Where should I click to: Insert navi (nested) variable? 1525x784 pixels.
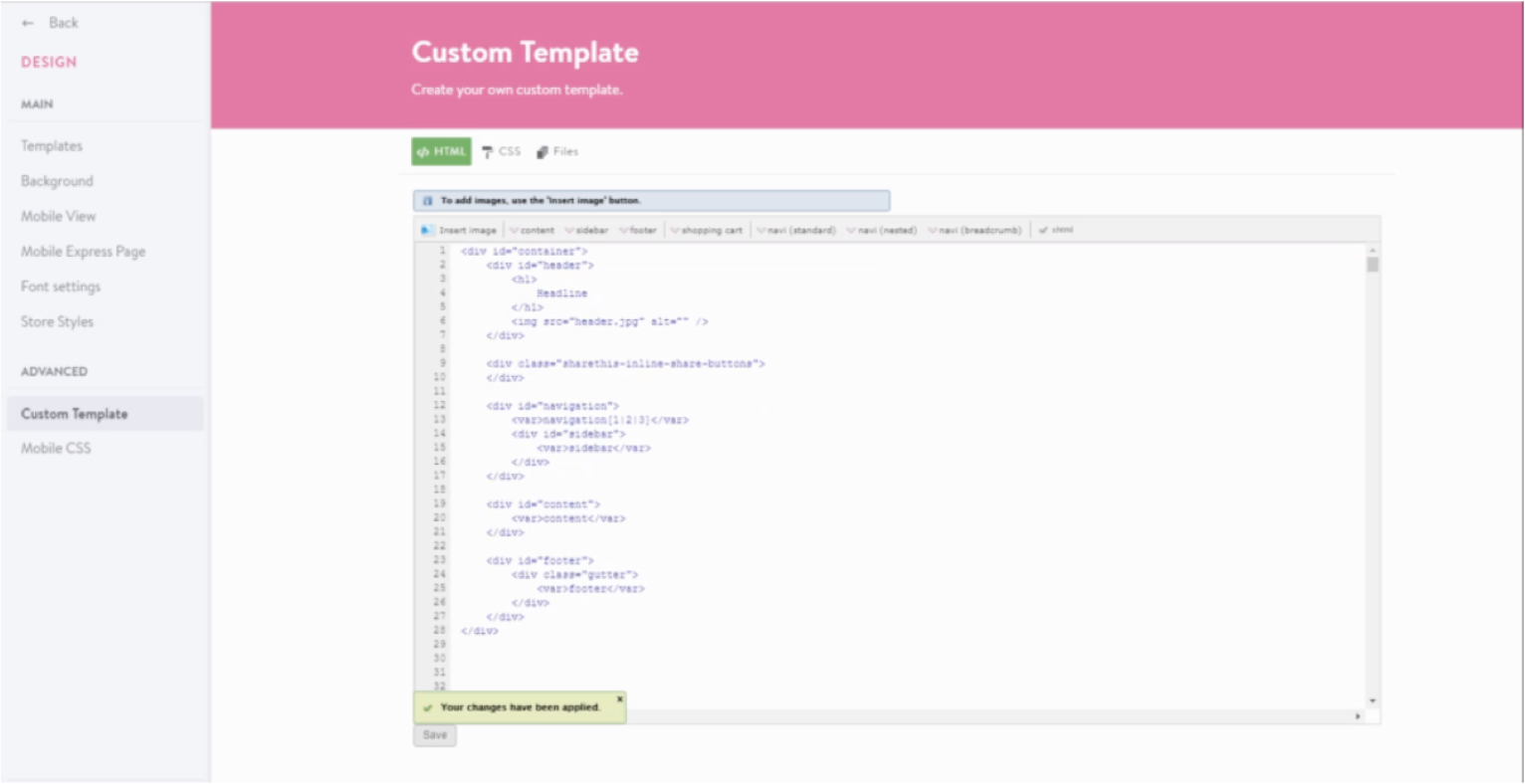(882, 230)
